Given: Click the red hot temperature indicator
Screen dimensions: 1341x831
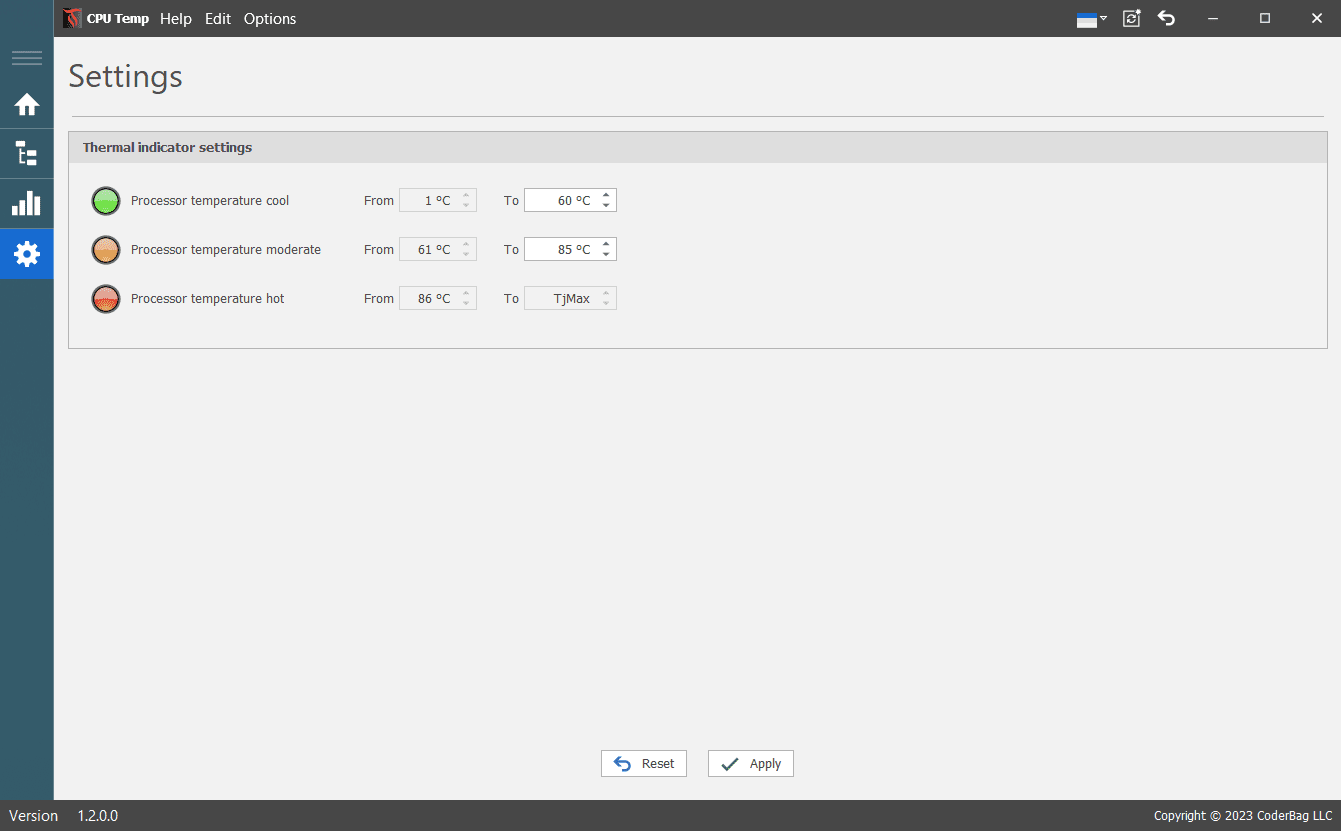Looking at the screenshot, I should point(106,299).
